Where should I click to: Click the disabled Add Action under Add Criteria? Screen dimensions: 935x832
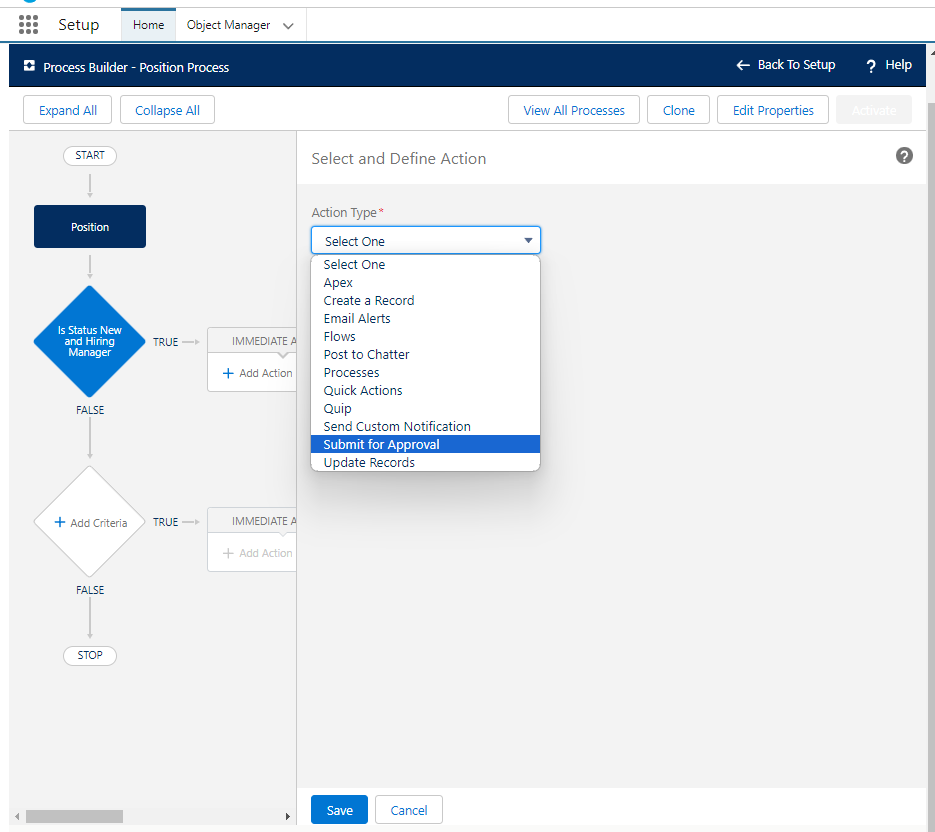click(x=257, y=553)
